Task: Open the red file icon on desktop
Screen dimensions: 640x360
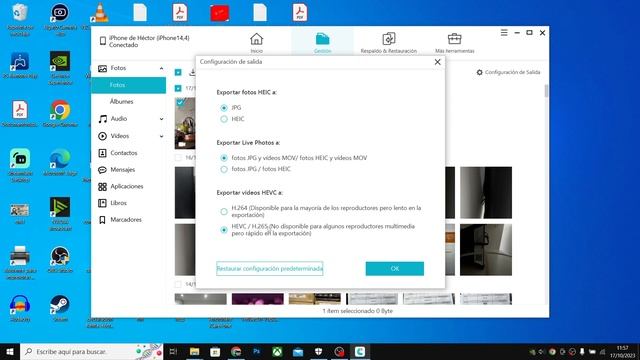Action: pos(220,13)
